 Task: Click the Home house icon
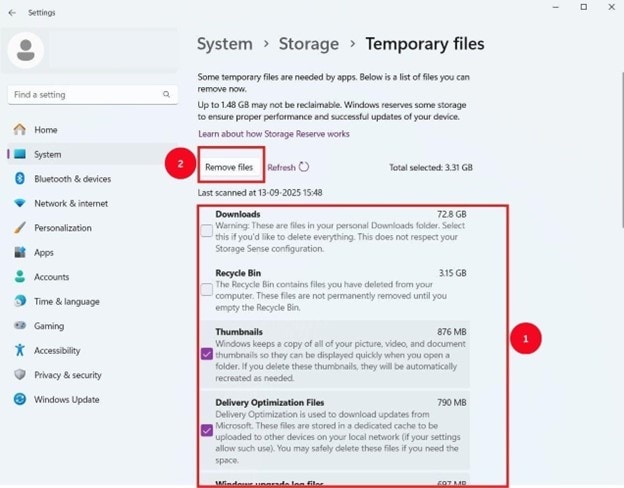click(20, 129)
